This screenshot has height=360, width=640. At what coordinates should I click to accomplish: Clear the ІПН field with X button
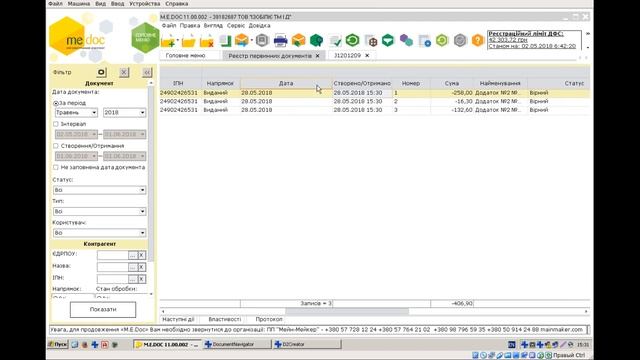coord(141,279)
